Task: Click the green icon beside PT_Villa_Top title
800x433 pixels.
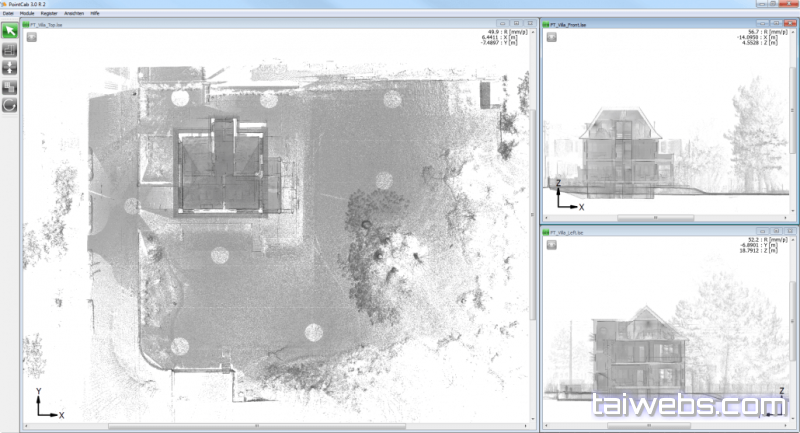Action: coord(28,23)
